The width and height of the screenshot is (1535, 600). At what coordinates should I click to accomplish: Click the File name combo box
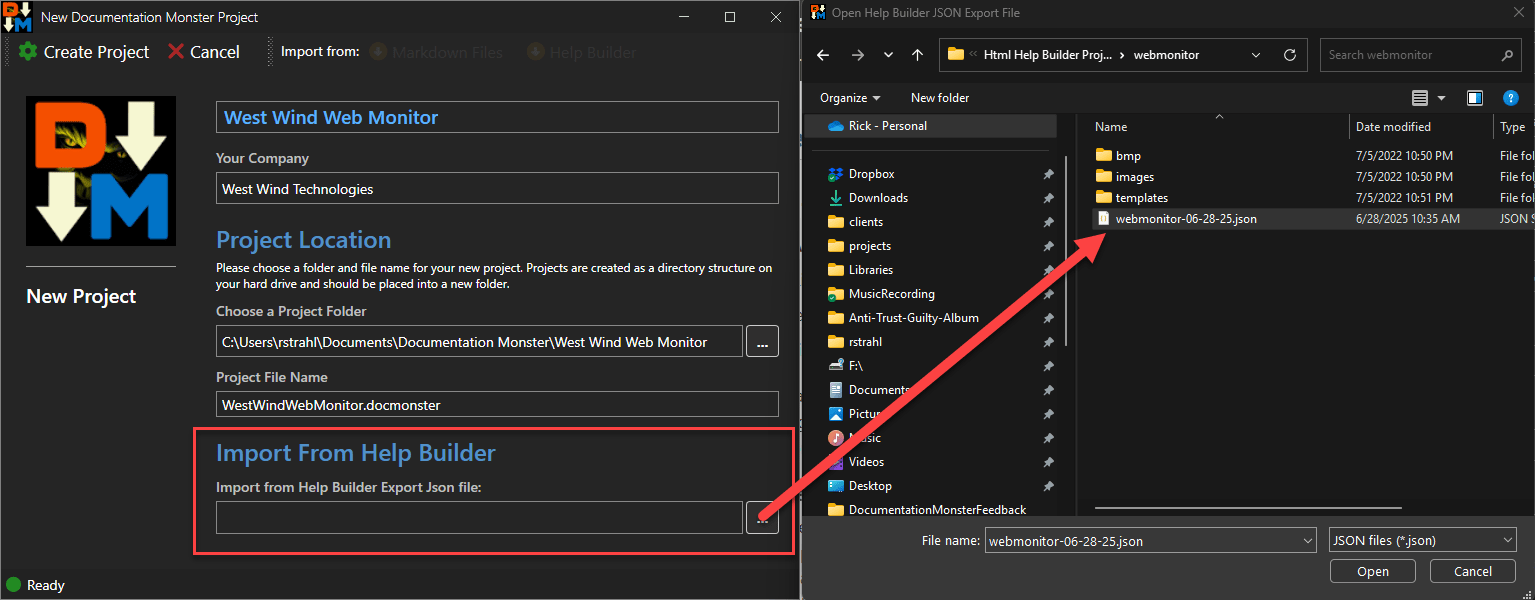1151,541
